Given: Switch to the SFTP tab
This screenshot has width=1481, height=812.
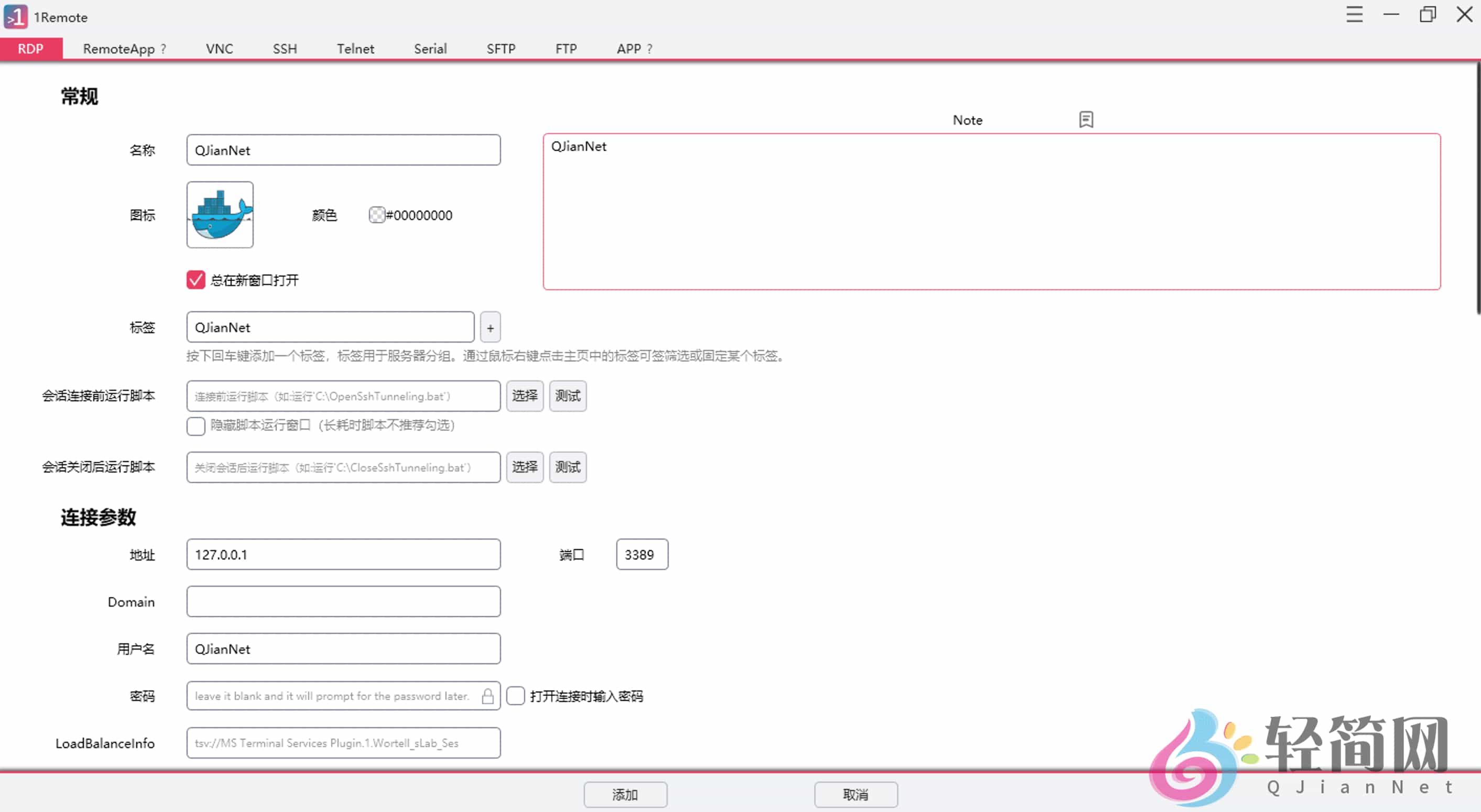Looking at the screenshot, I should click(500, 48).
